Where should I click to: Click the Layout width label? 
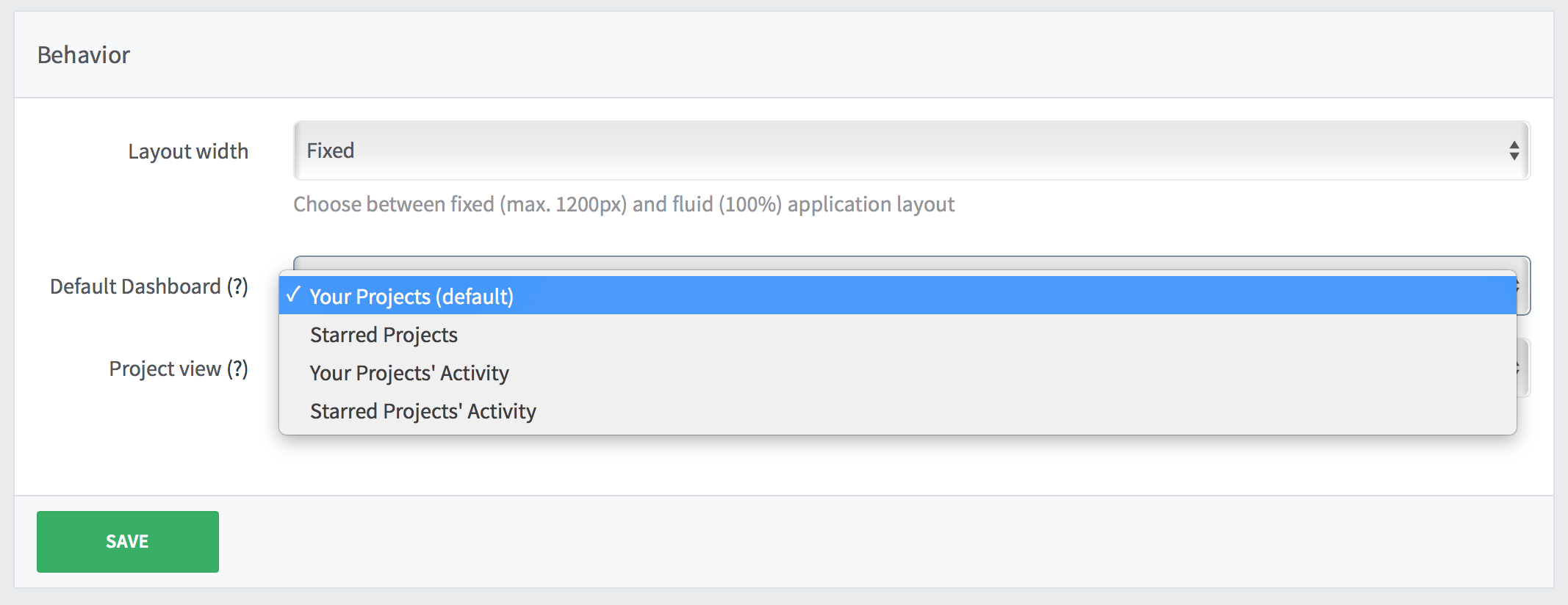point(188,151)
